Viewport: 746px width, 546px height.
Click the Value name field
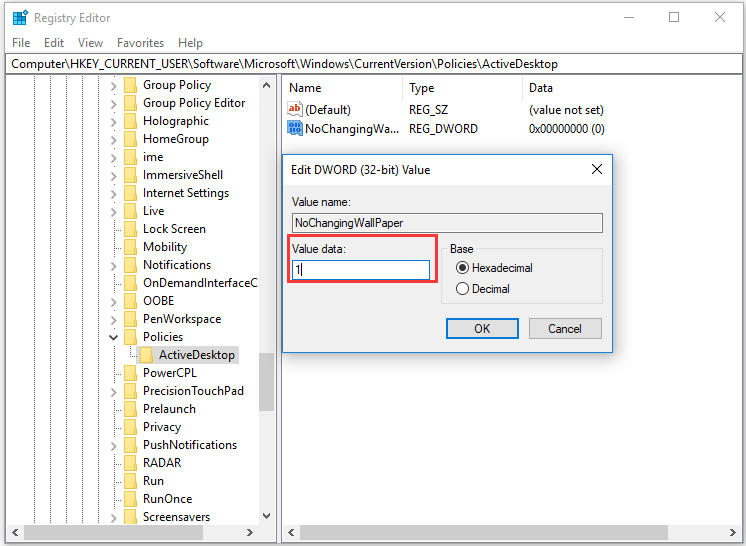[x=447, y=223]
